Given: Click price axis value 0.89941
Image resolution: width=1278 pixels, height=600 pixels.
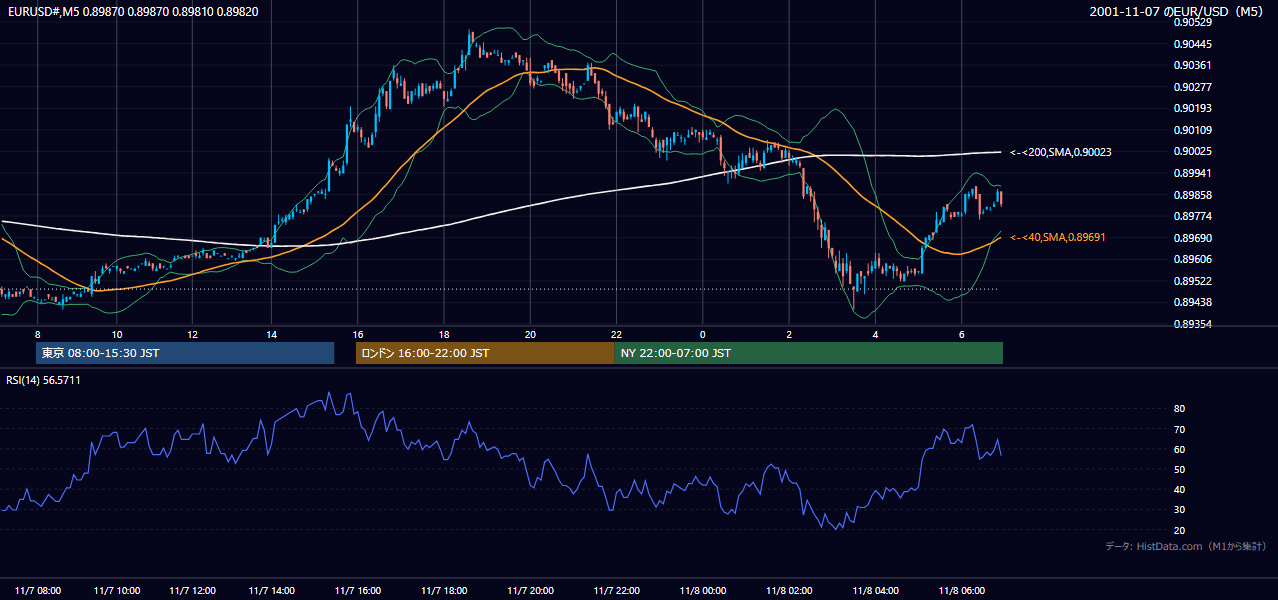Looking at the screenshot, I should click(x=1192, y=173).
